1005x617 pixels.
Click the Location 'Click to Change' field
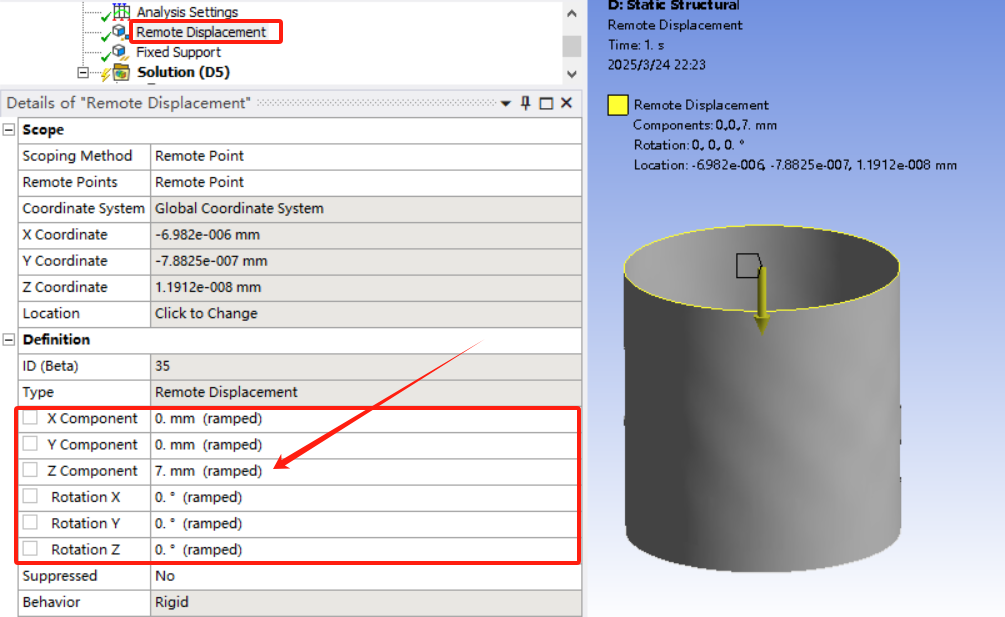point(366,313)
